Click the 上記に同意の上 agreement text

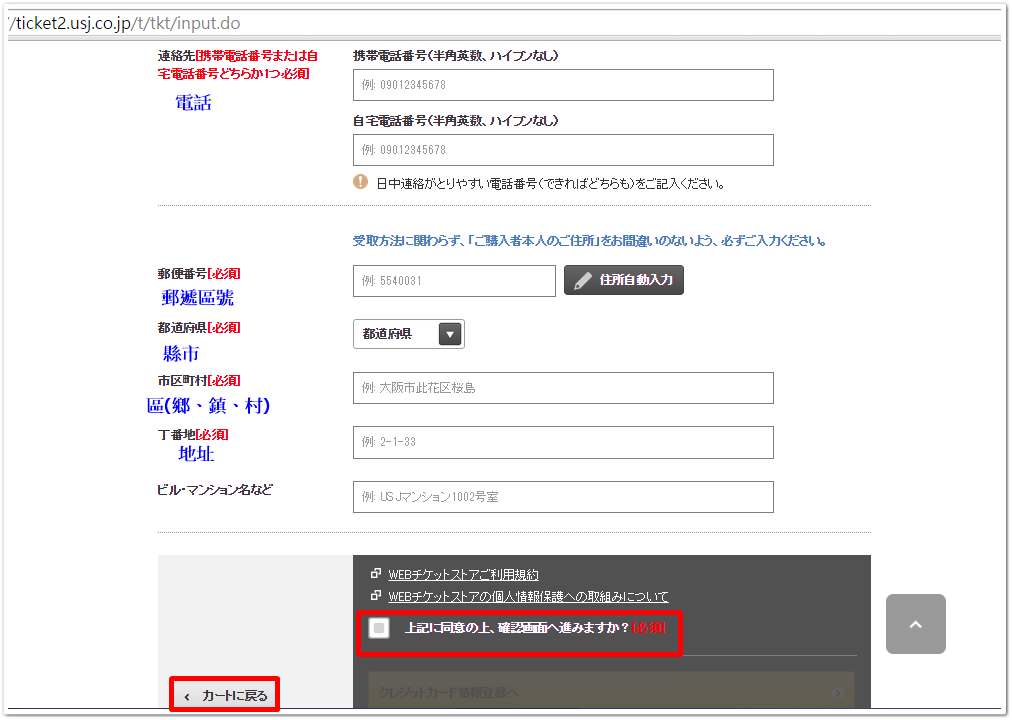click(534, 628)
